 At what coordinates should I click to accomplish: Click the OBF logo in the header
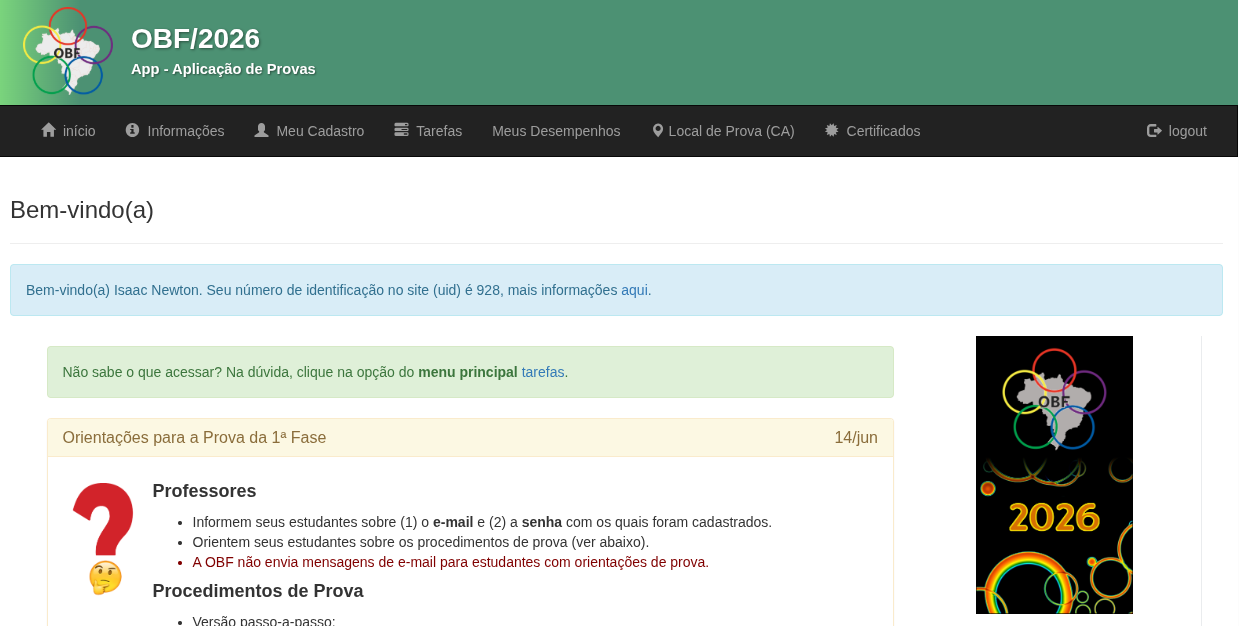(67, 51)
